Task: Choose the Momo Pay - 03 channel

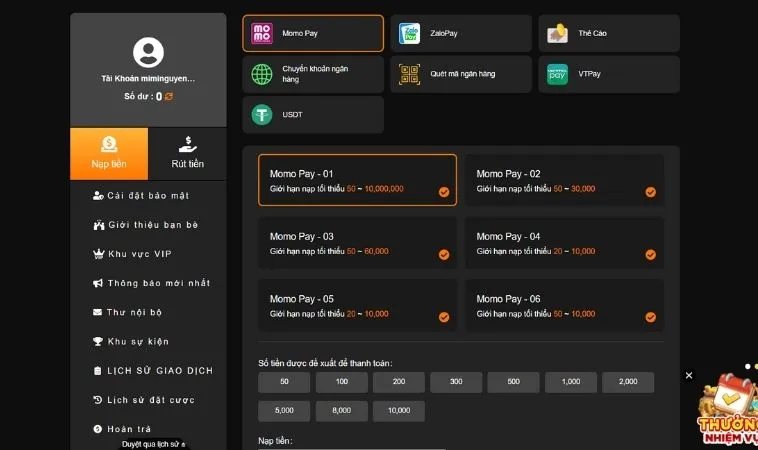Action: pos(357,243)
